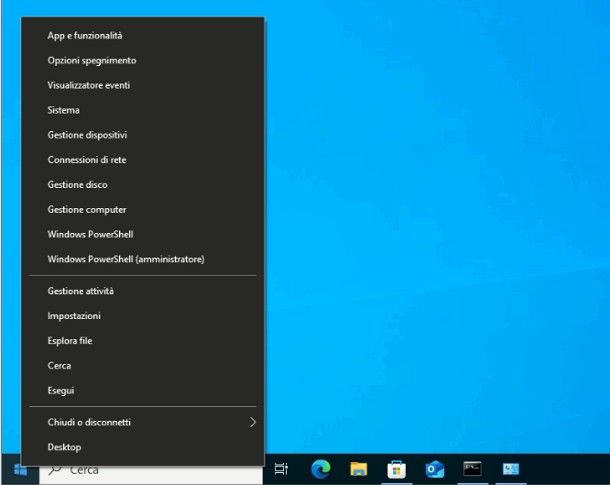Open Windows PowerShell entry
Image resolution: width=610 pixels, height=485 pixels.
143,235
